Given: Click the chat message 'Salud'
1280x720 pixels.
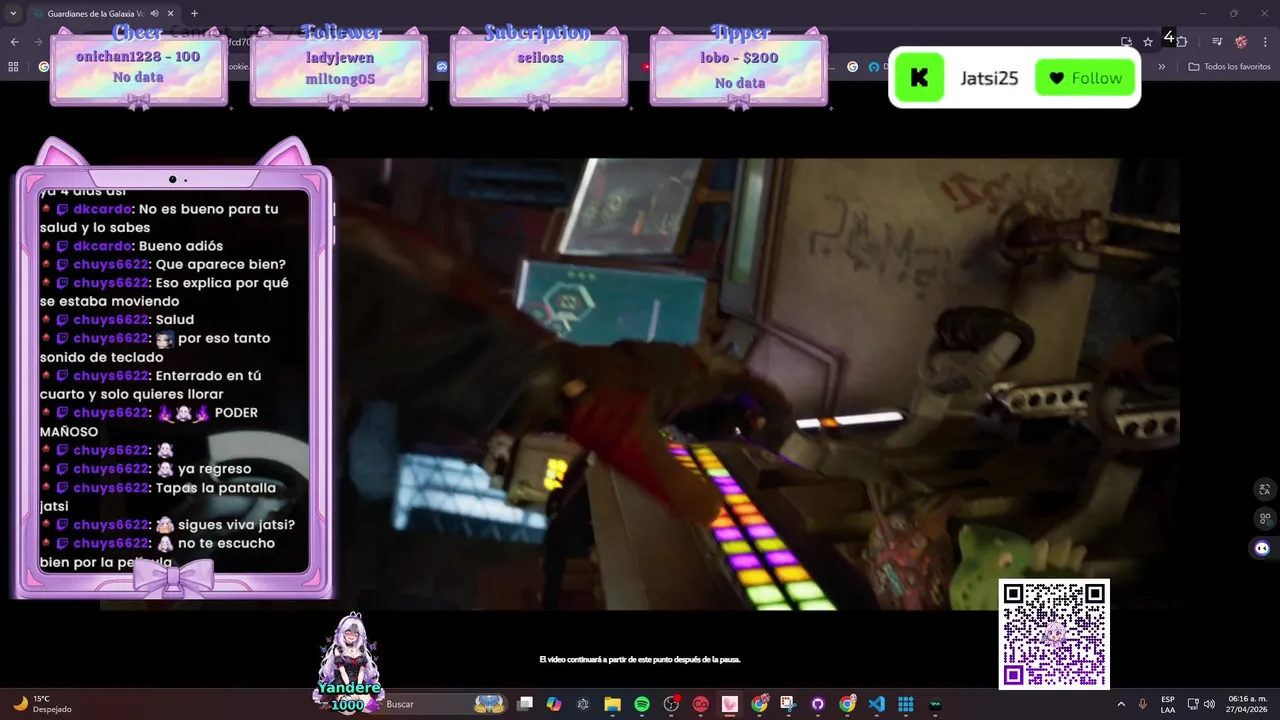Looking at the screenshot, I should point(175,320).
